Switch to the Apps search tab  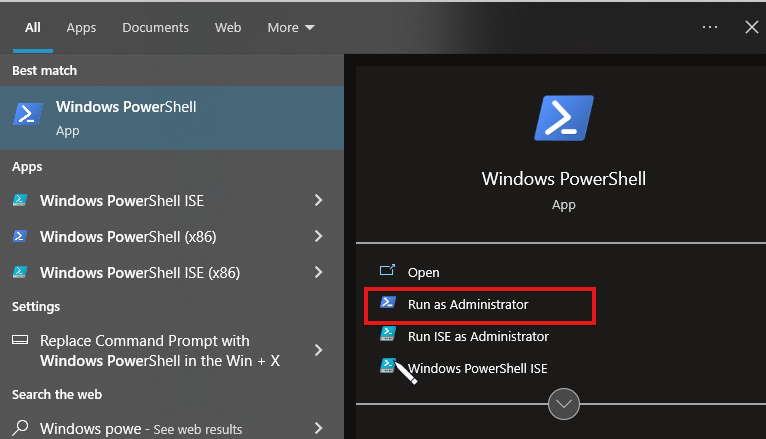(81, 28)
